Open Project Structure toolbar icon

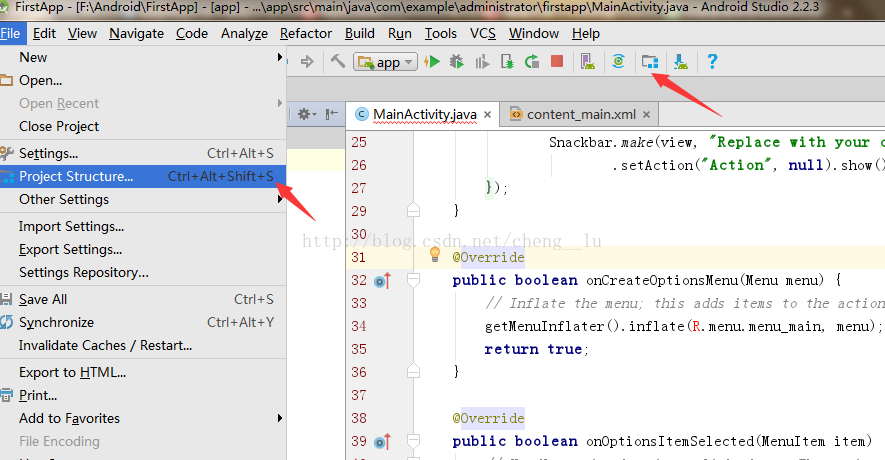click(650, 62)
